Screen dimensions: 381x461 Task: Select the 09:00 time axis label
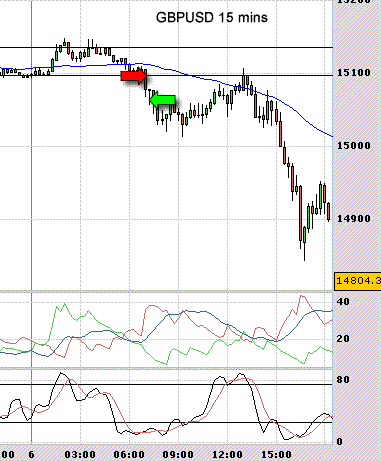tap(178, 454)
